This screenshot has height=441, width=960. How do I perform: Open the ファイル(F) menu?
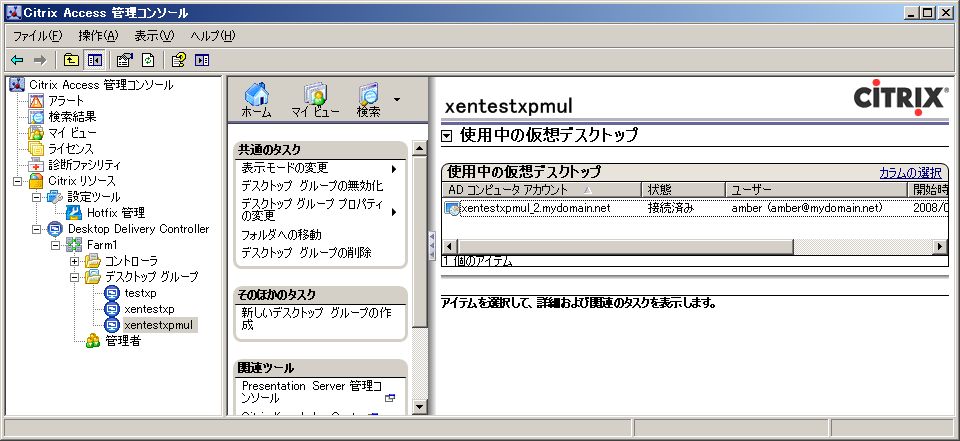click(37, 36)
